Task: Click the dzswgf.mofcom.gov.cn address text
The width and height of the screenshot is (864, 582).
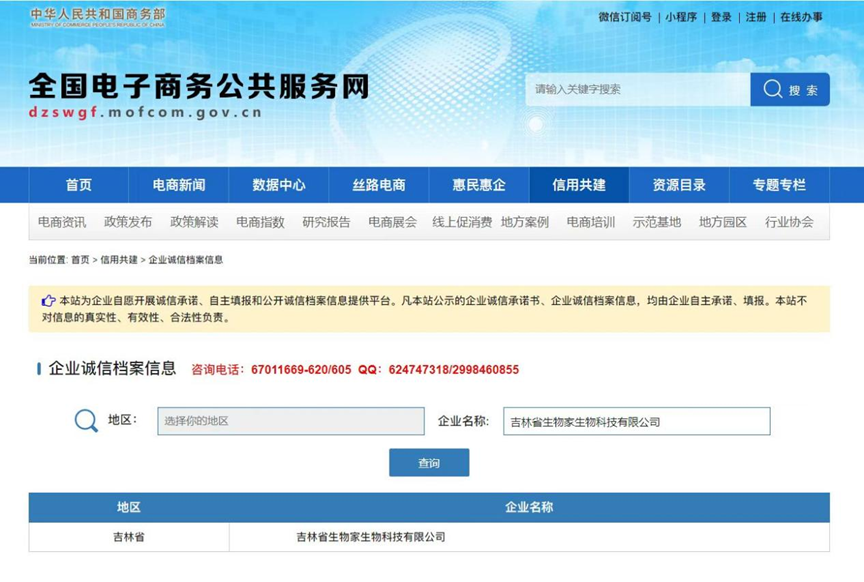Action: (x=145, y=112)
